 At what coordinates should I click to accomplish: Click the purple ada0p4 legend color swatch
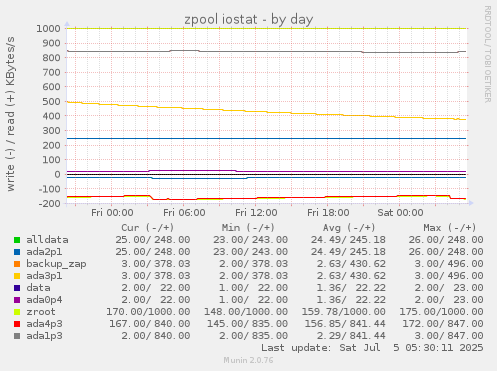click(x=17, y=300)
